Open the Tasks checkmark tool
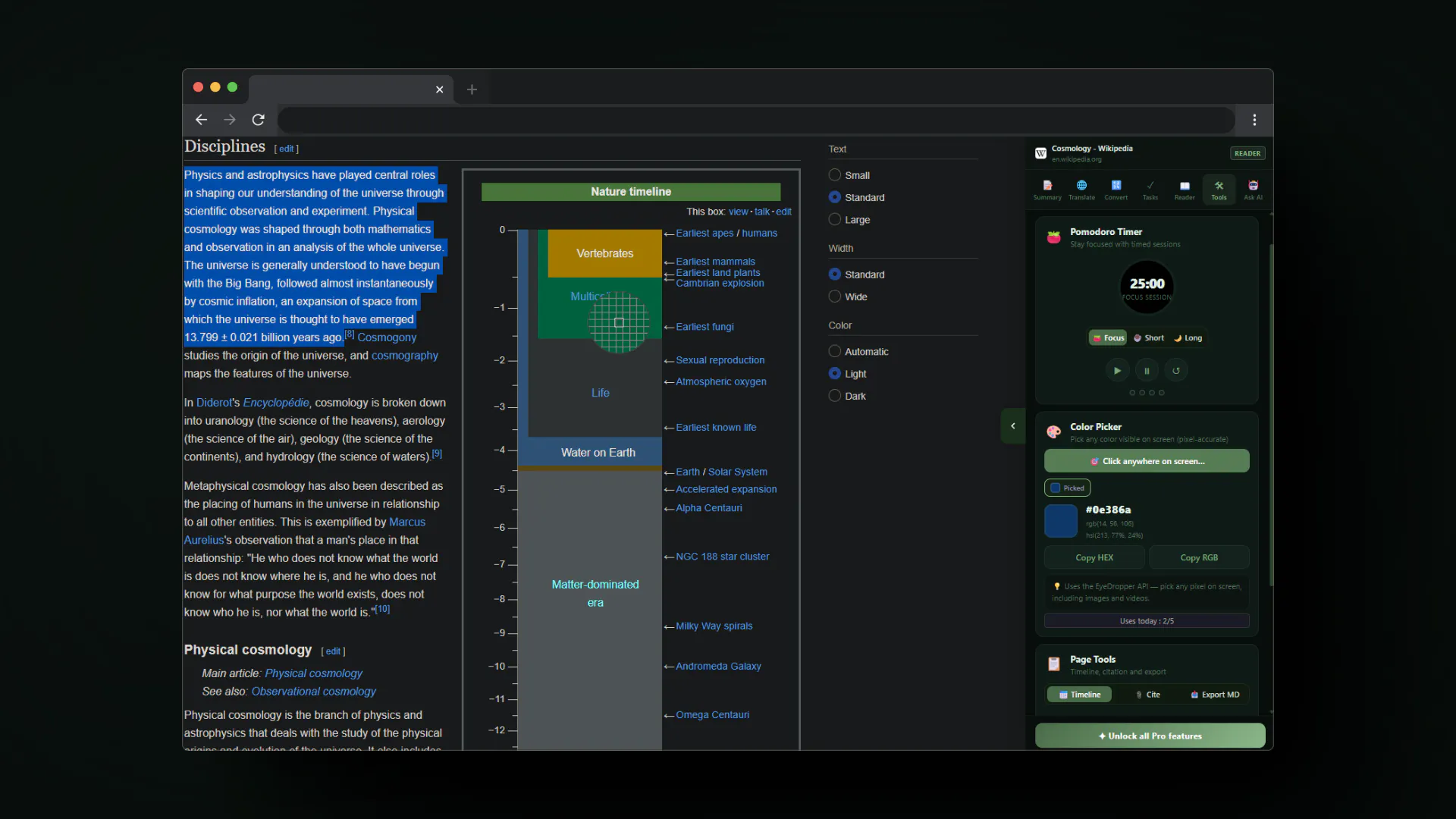The width and height of the screenshot is (1456, 819). [1150, 190]
